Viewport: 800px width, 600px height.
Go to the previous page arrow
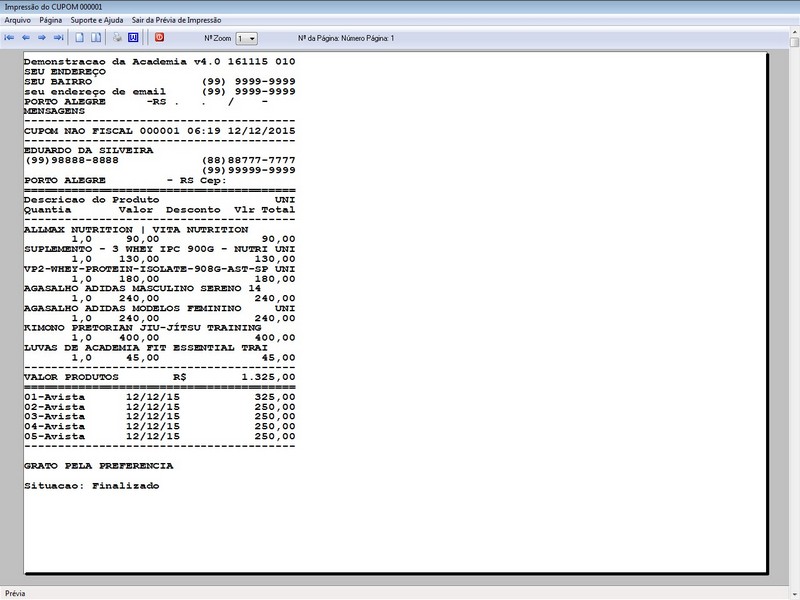[26, 38]
